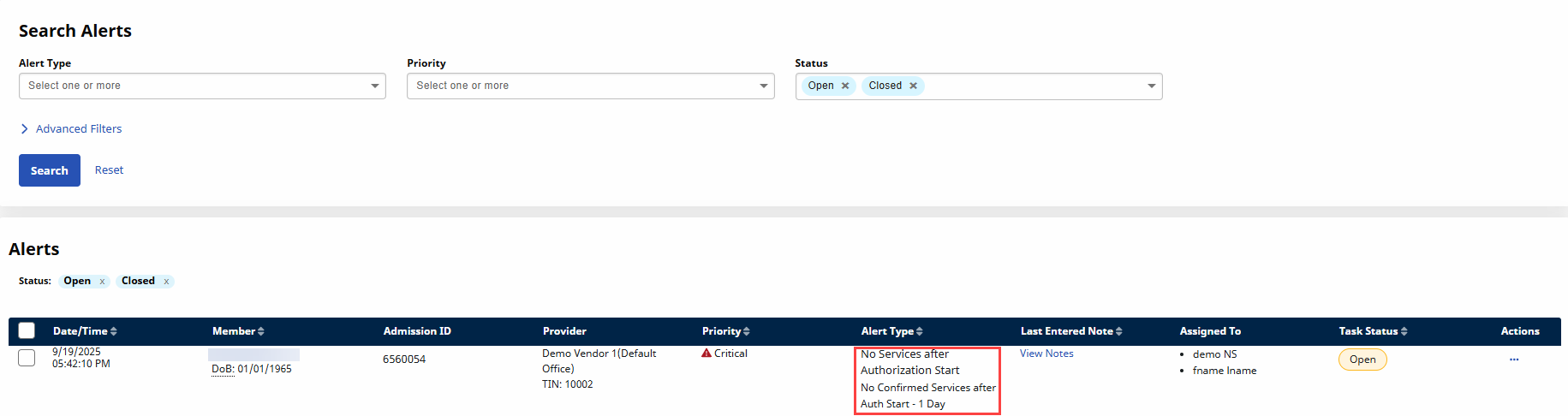Open the View Notes link

point(1046,354)
